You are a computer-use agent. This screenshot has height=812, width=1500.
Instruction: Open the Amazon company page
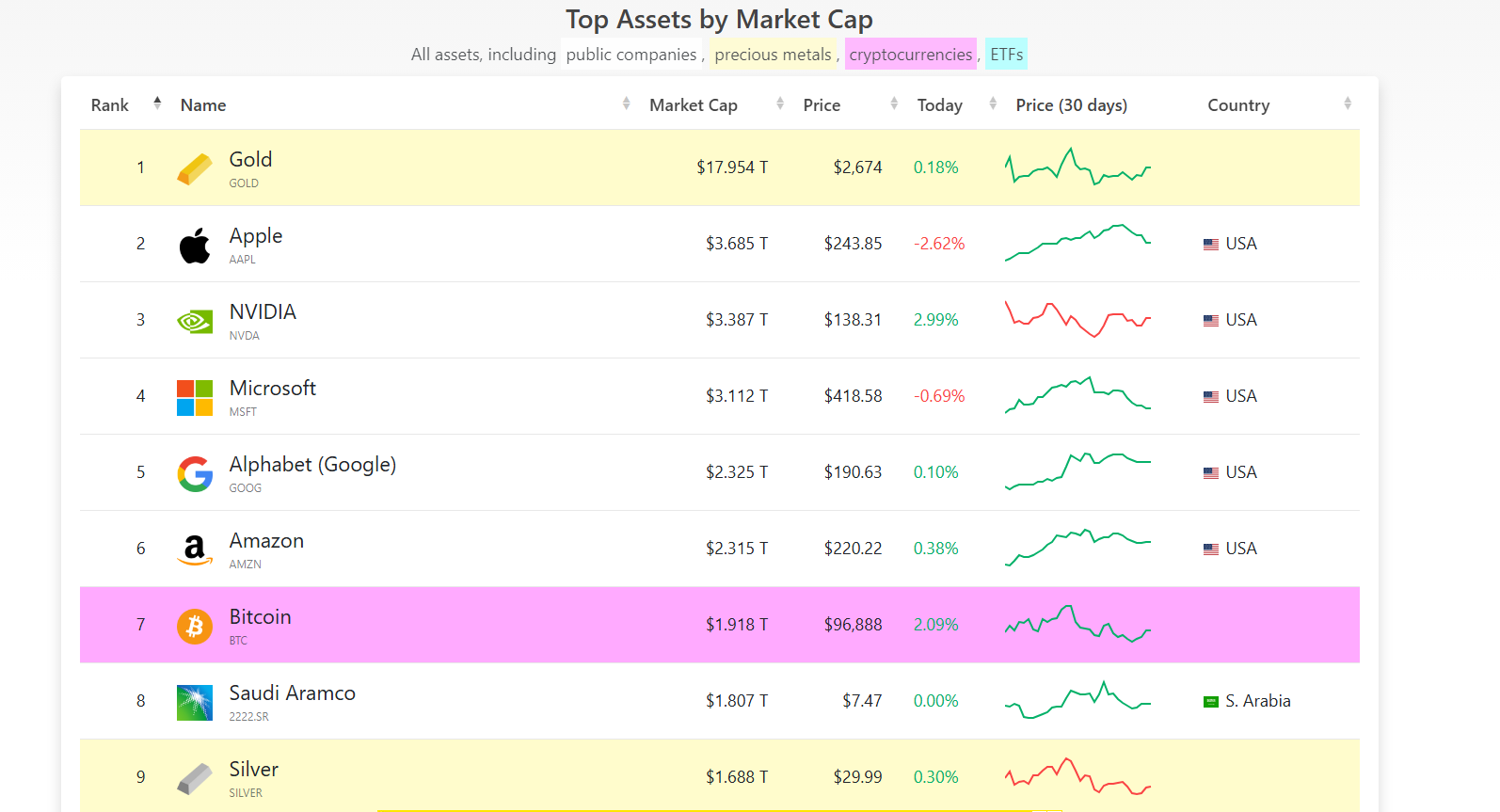coord(266,541)
